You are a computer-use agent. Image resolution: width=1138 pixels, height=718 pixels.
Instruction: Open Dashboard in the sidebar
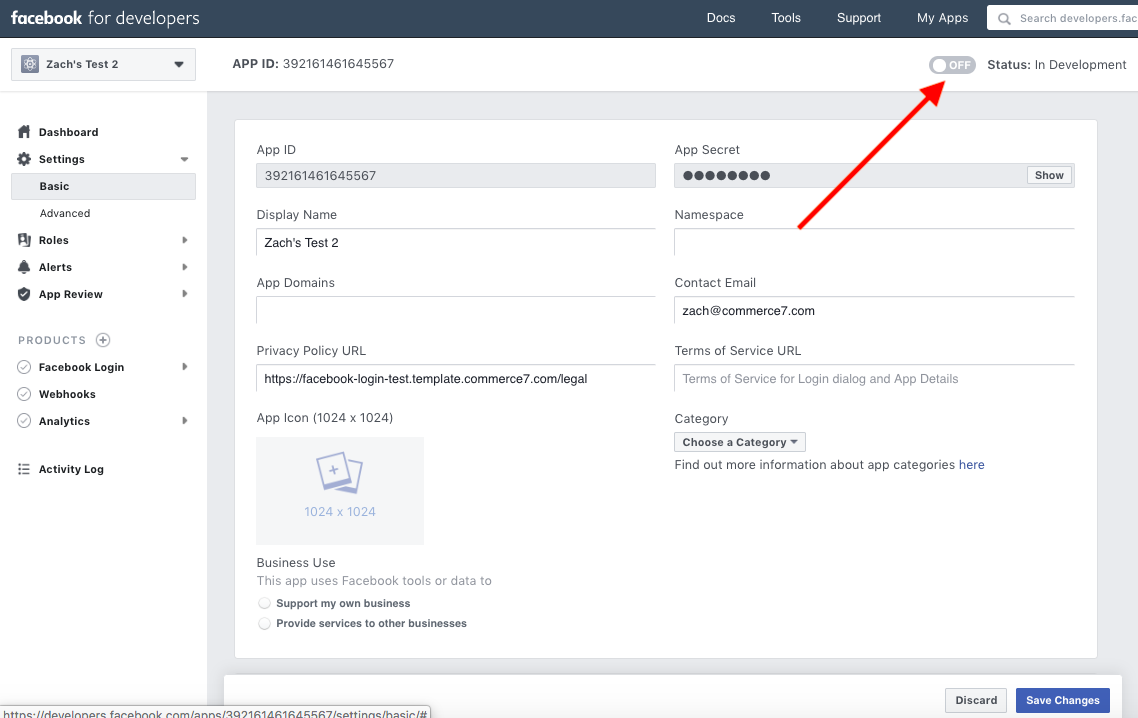[x=68, y=132]
